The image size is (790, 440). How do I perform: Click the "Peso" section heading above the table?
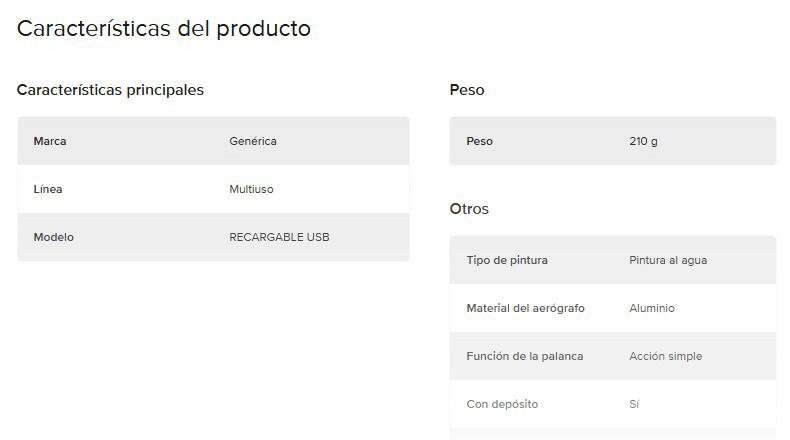(467, 90)
